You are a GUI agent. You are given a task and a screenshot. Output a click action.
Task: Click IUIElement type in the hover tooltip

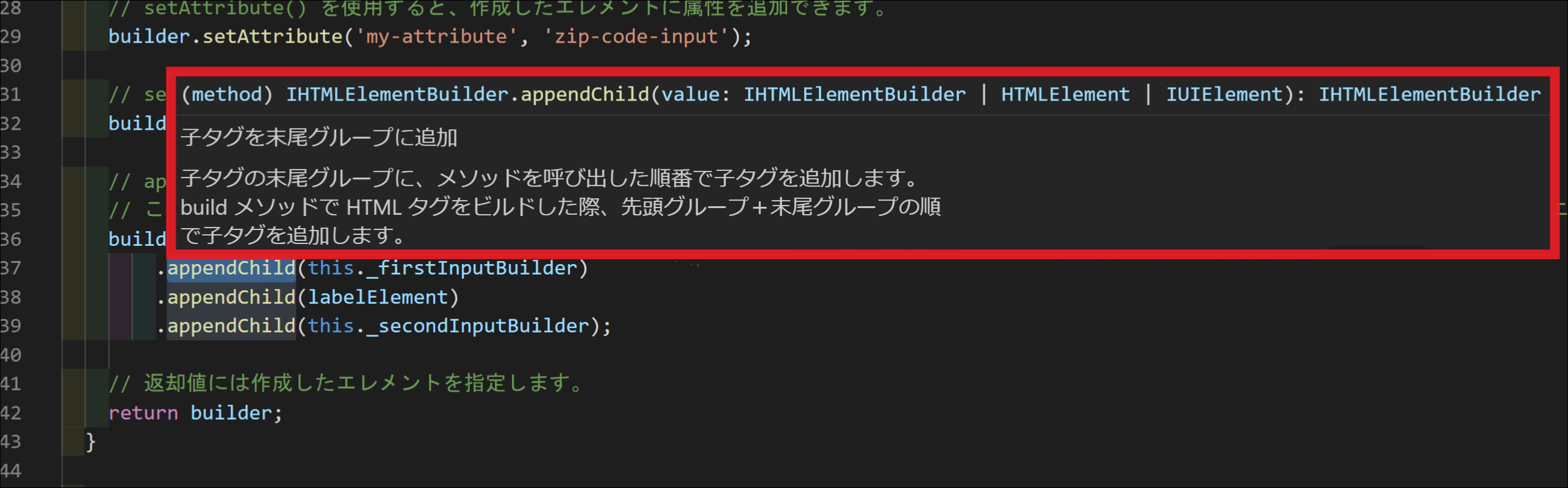tap(1225, 95)
